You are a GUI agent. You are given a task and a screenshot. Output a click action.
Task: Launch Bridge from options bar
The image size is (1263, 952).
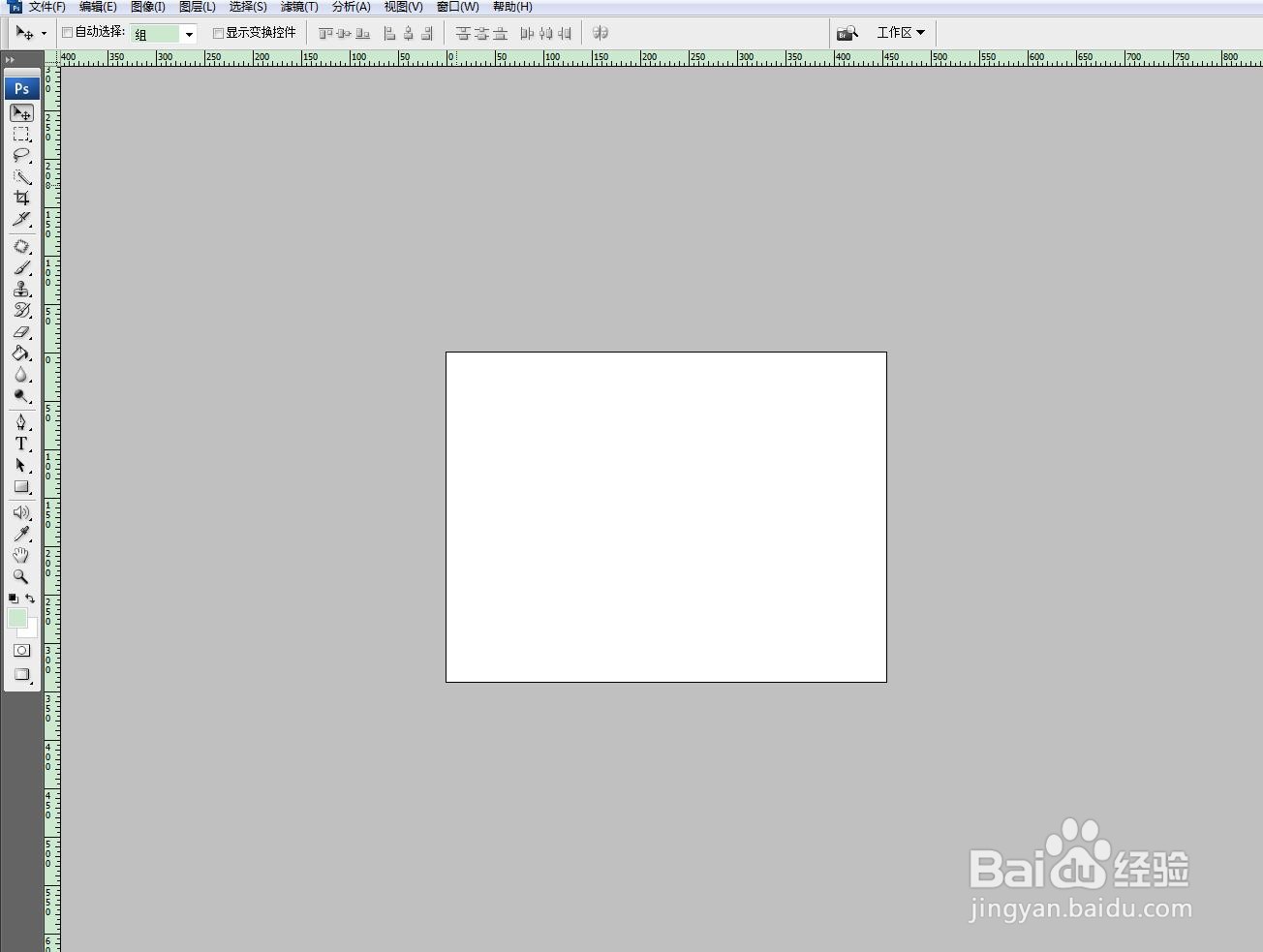pos(847,33)
